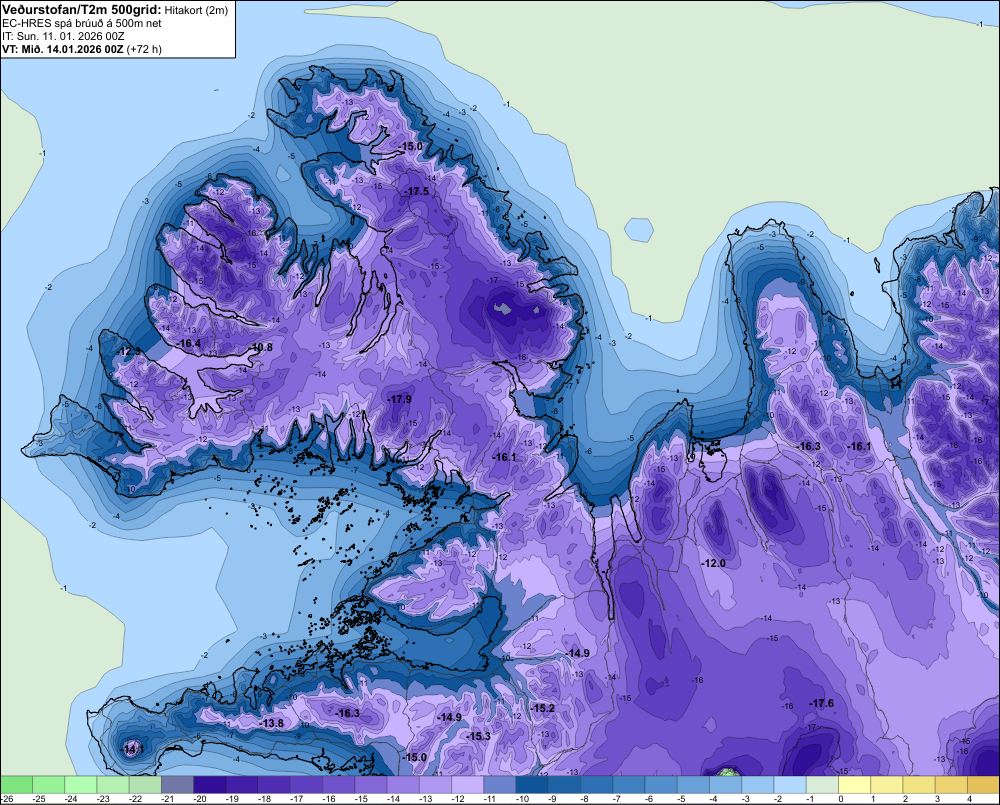Click the legend color swatch labeled -24
Viewport: 1000px width, 805px height.
point(81,784)
